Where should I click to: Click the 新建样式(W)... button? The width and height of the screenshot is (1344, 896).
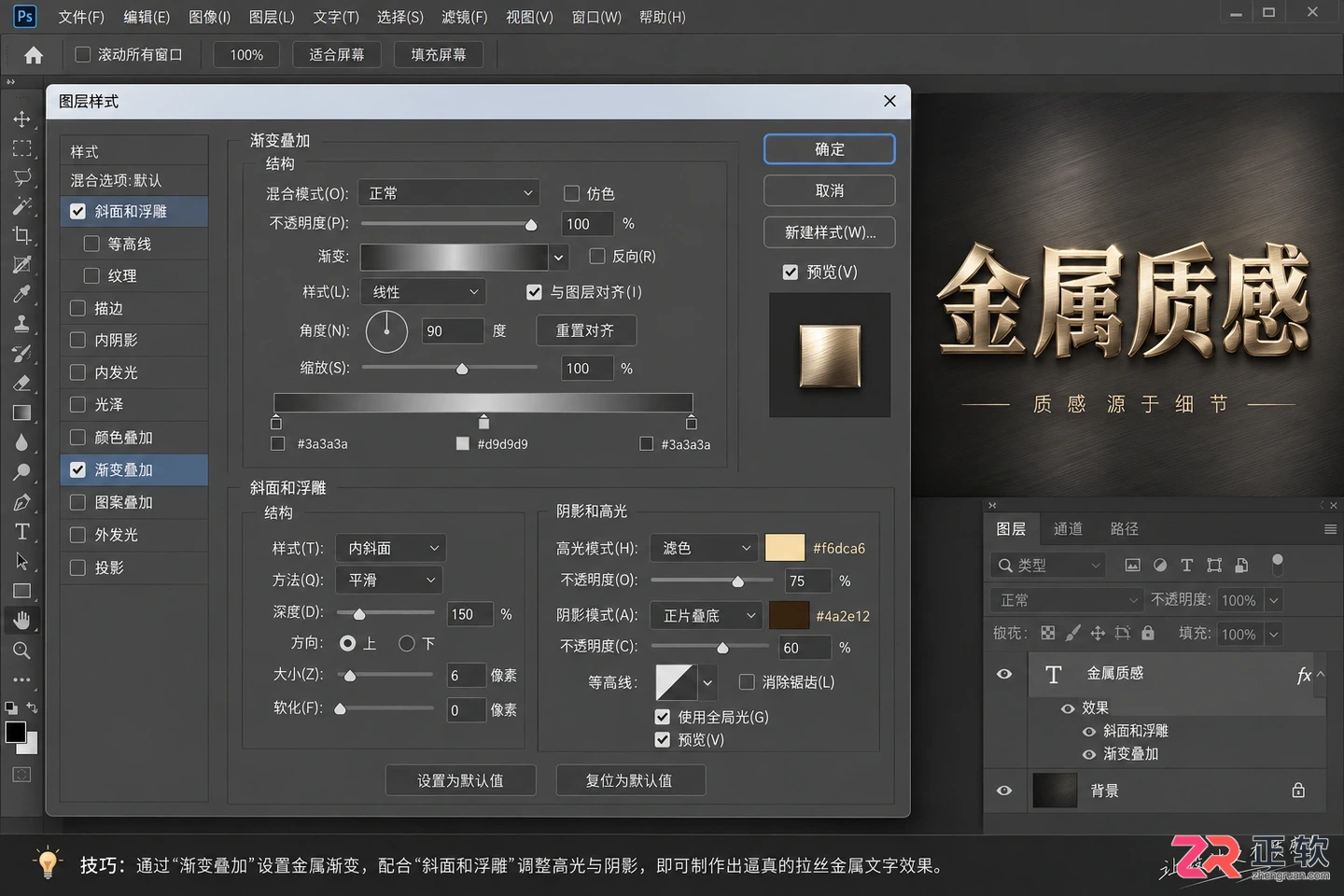[830, 232]
